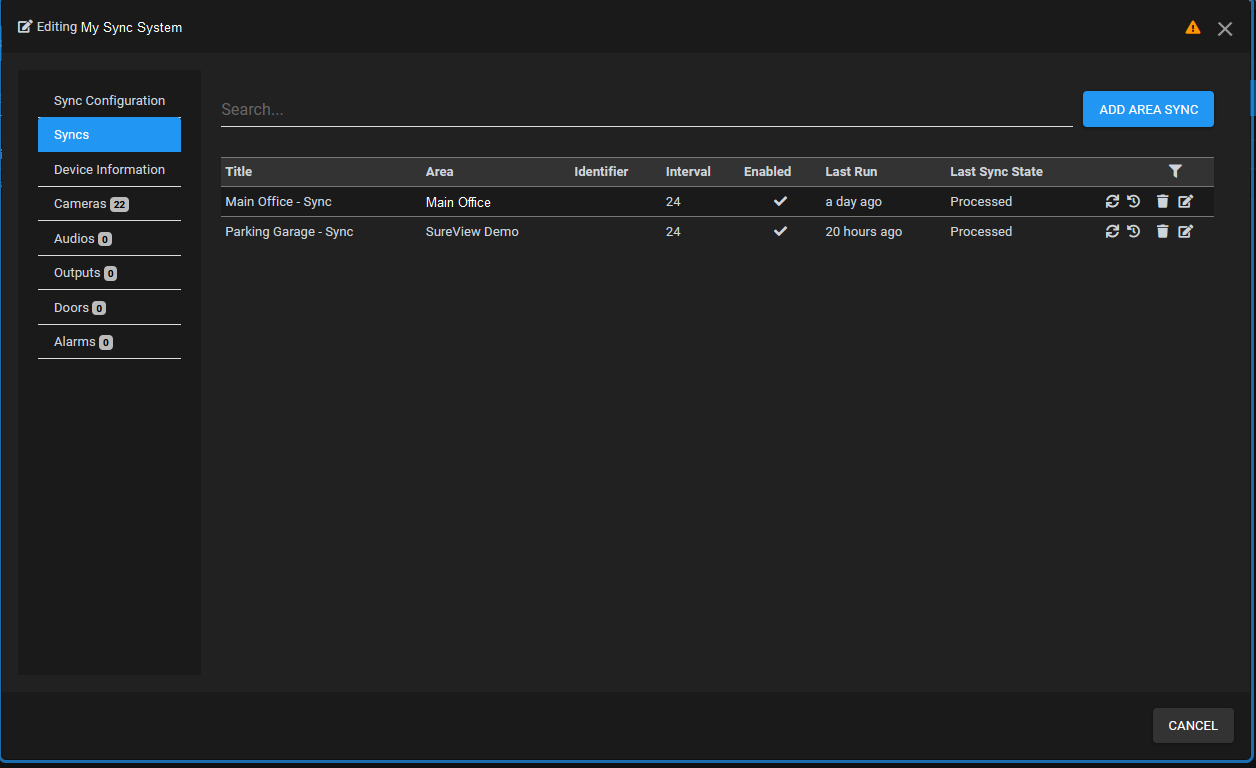Sort by the Identifier column header
The image size is (1256, 768).
(601, 172)
